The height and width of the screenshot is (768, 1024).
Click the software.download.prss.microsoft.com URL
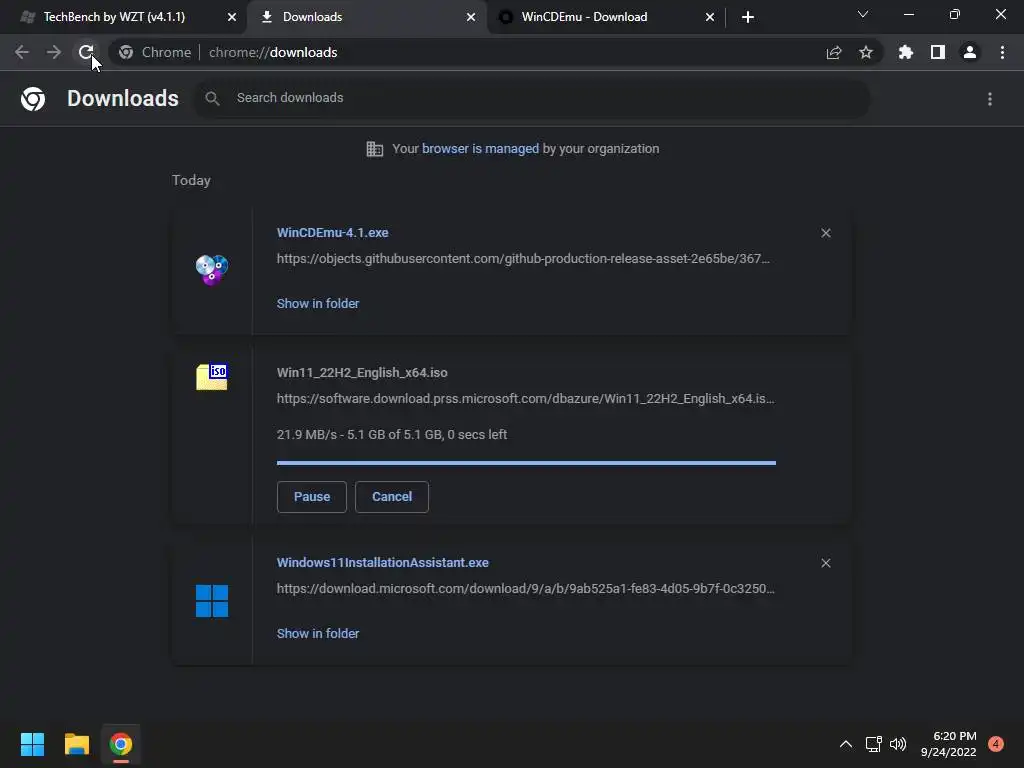pos(526,398)
